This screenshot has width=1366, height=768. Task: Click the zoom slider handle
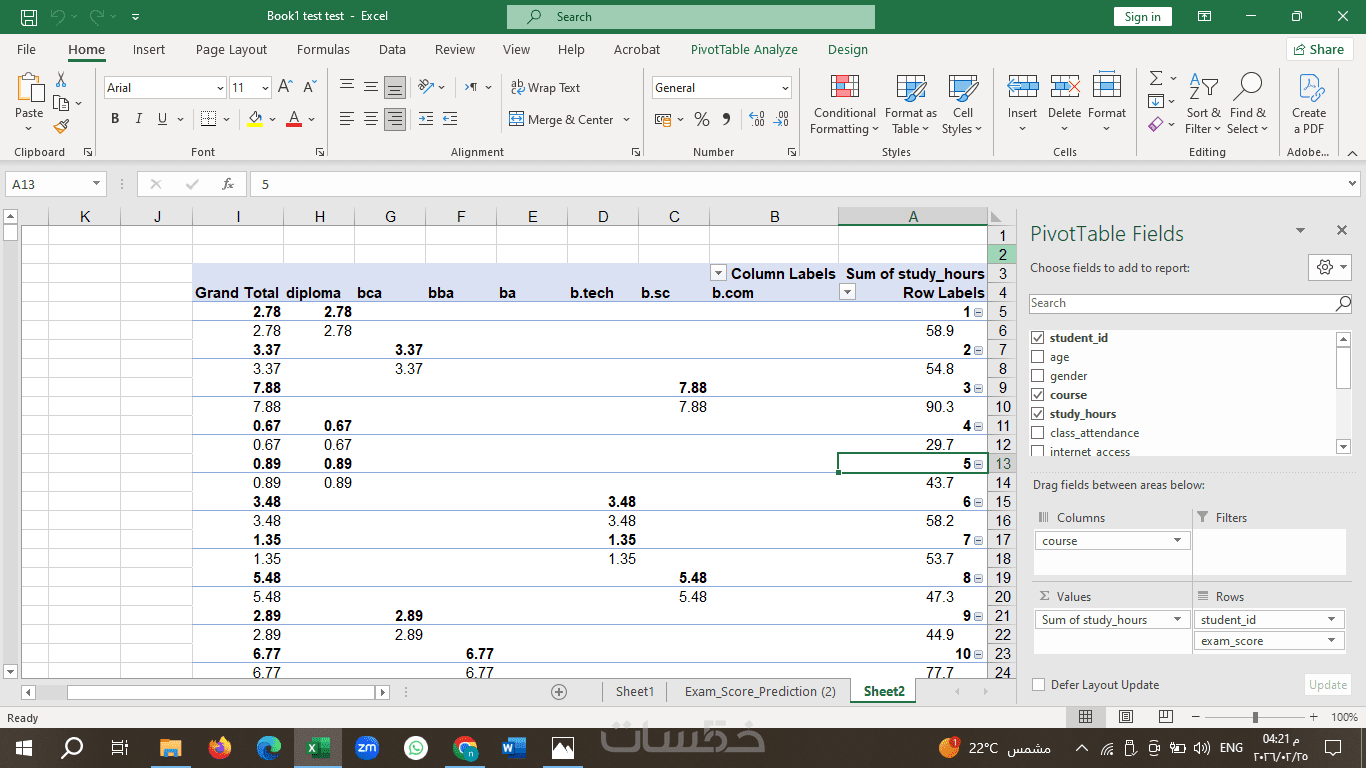click(x=1255, y=717)
